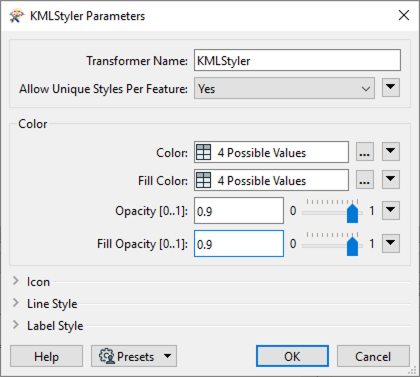Confirm settings with the OK button
The height and width of the screenshot is (377, 420).
(x=292, y=356)
